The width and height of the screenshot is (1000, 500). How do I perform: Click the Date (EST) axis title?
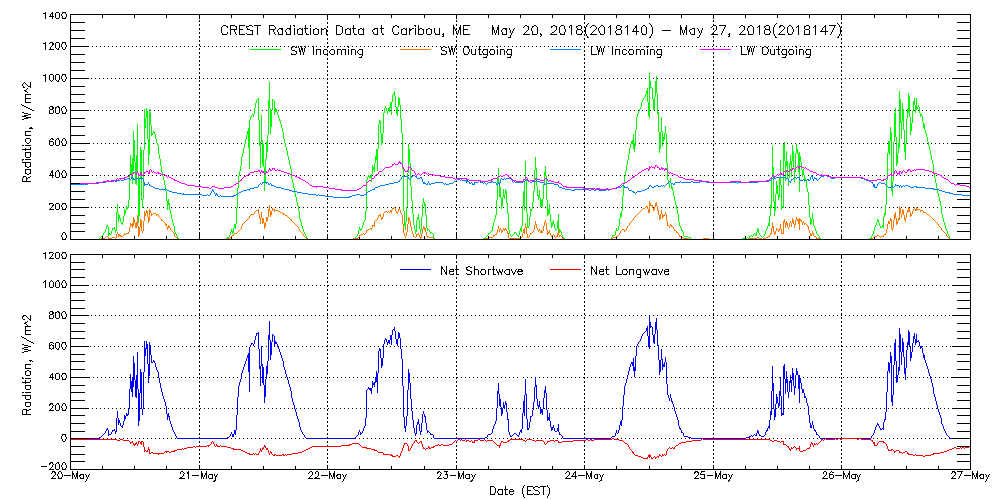(521, 491)
